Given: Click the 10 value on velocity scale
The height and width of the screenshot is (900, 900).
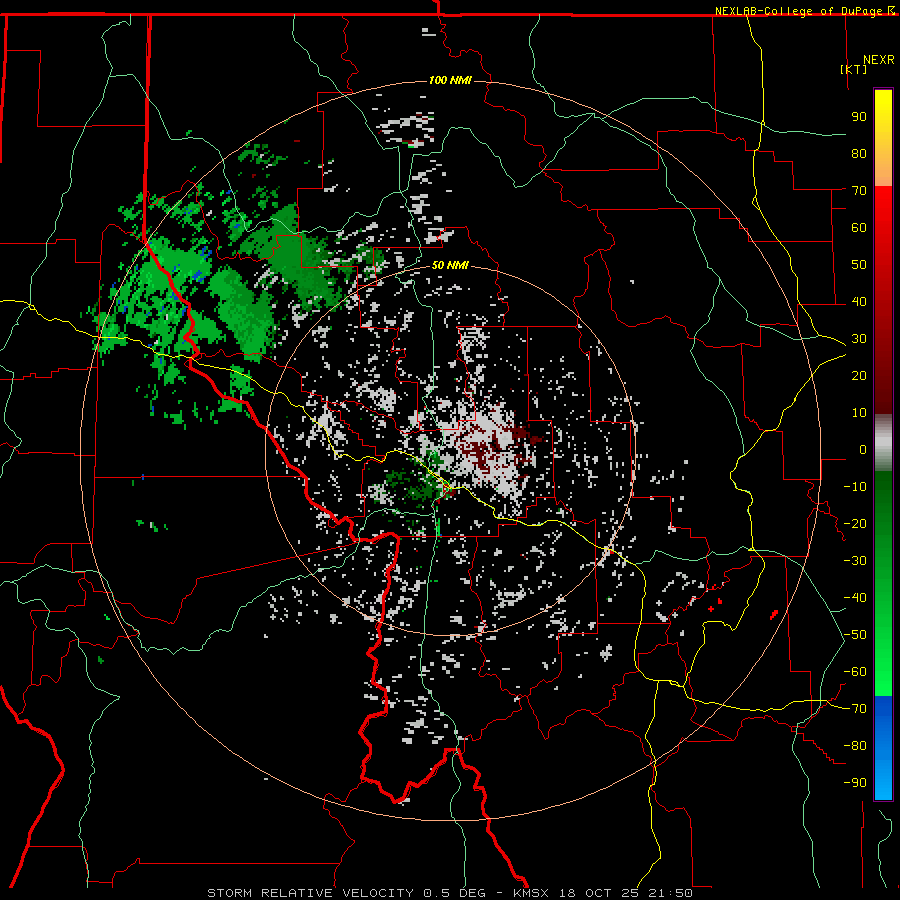Looking at the screenshot, I should pos(859,413).
